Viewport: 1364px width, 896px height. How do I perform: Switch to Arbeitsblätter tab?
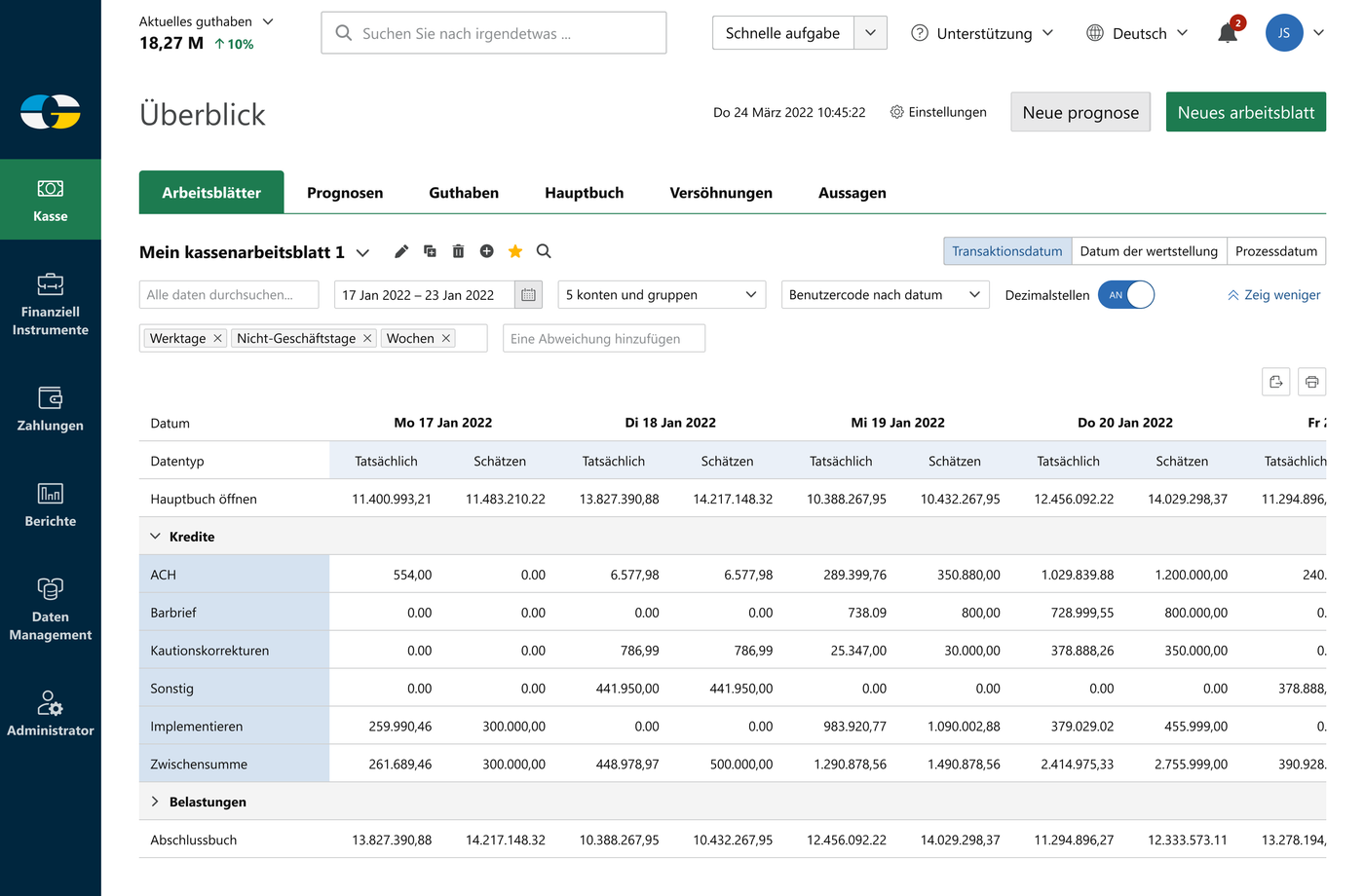point(211,193)
